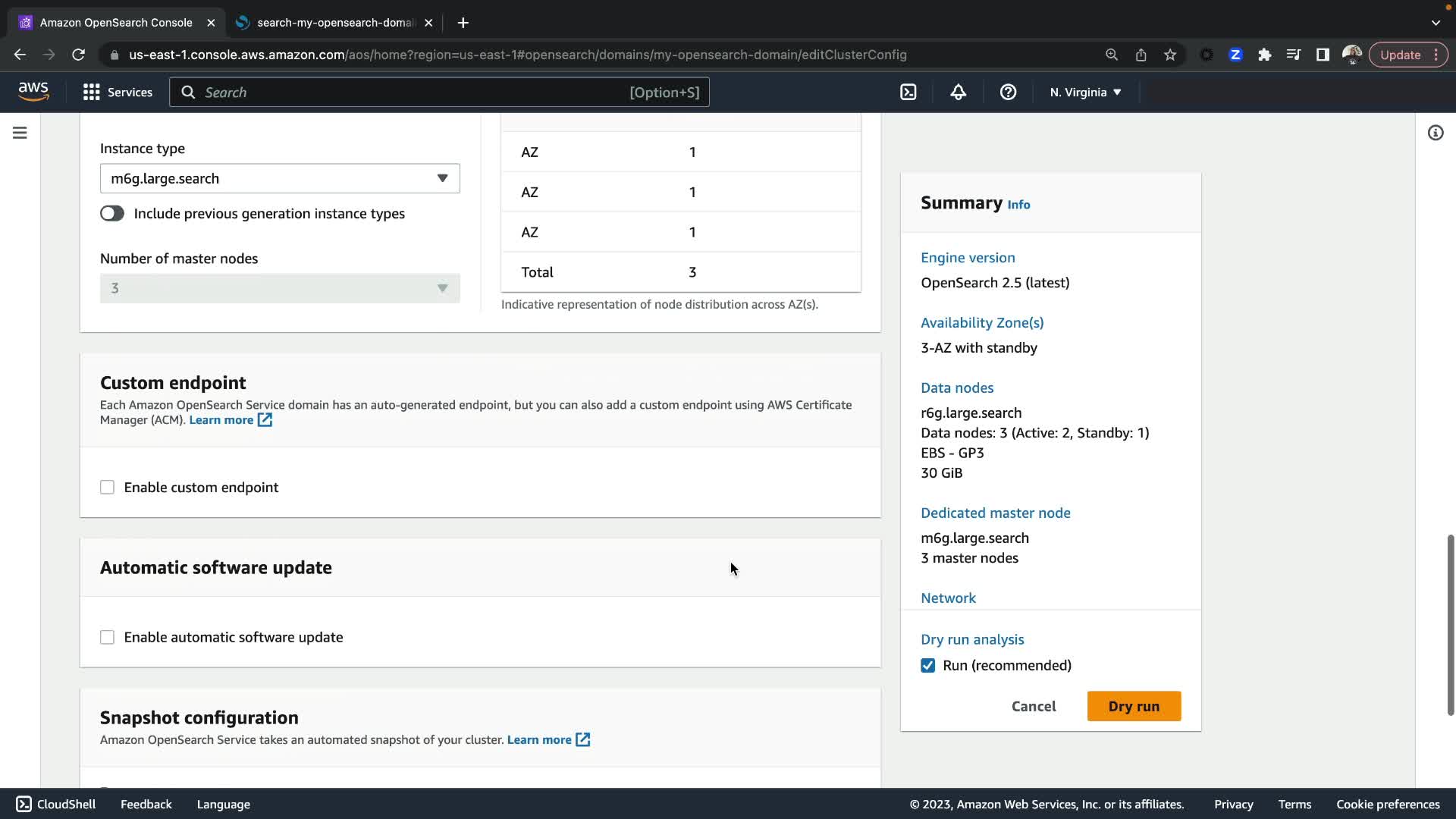Open the notifications bell icon

(958, 93)
